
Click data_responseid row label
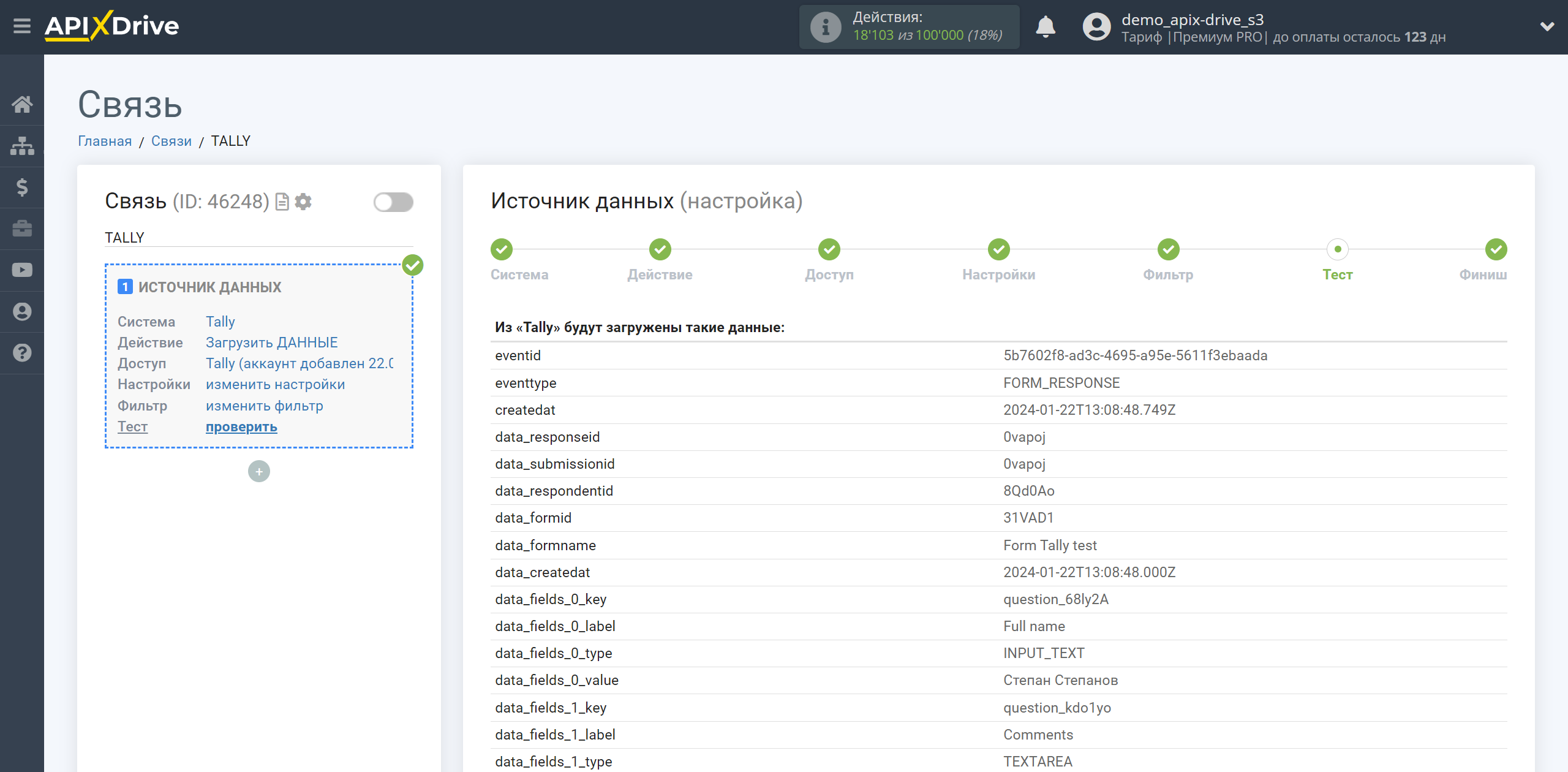pos(548,437)
